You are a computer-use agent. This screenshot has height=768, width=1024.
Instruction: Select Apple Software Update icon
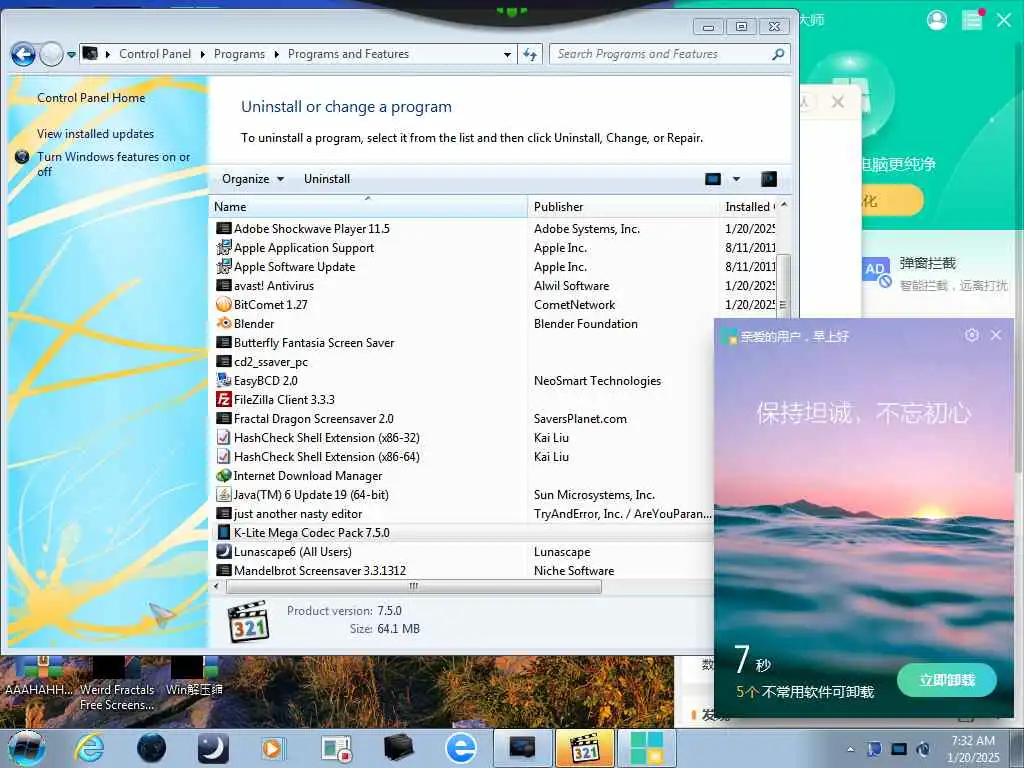(x=224, y=266)
